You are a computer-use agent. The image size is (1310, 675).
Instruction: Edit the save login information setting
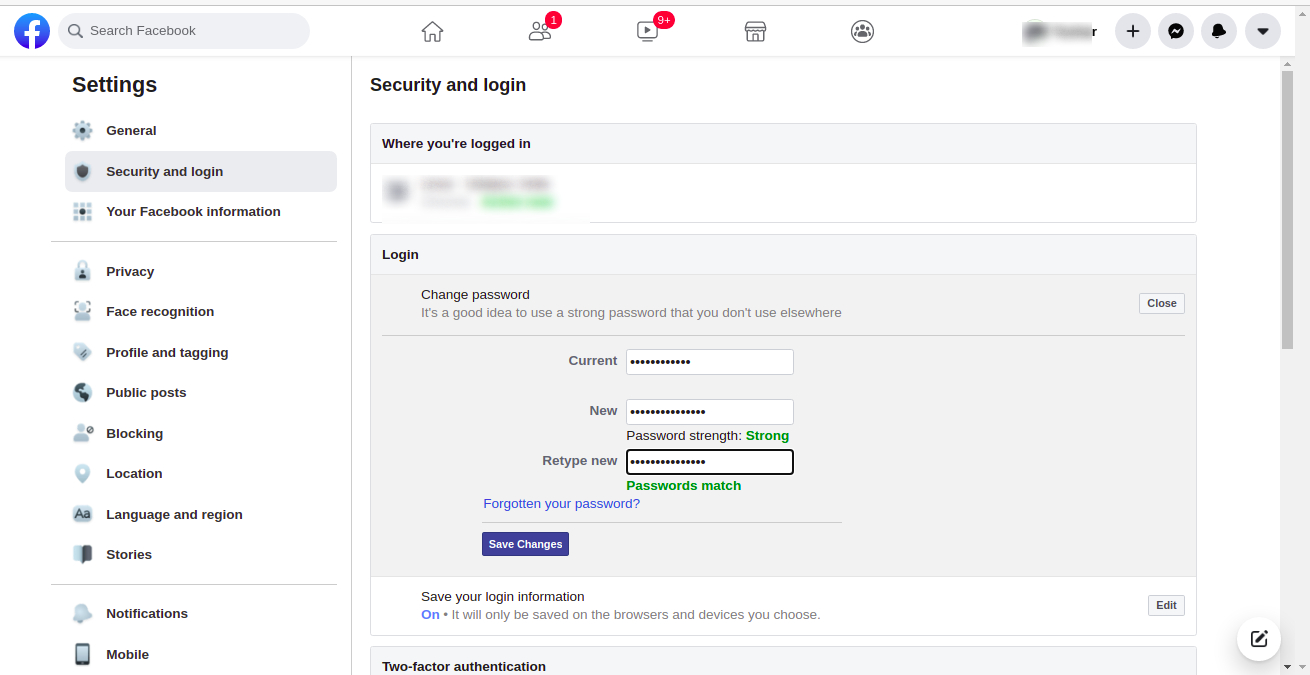pos(1166,605)
